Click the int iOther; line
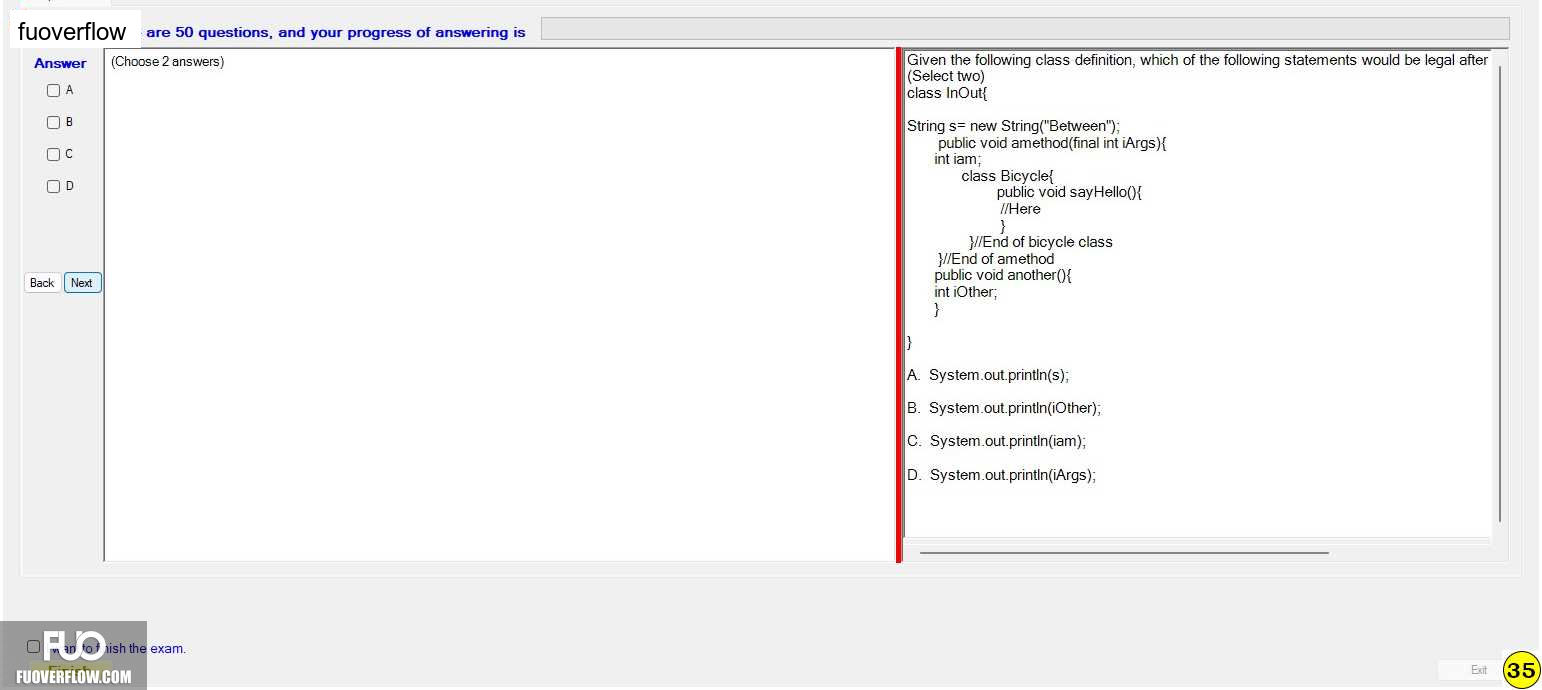 966,292
